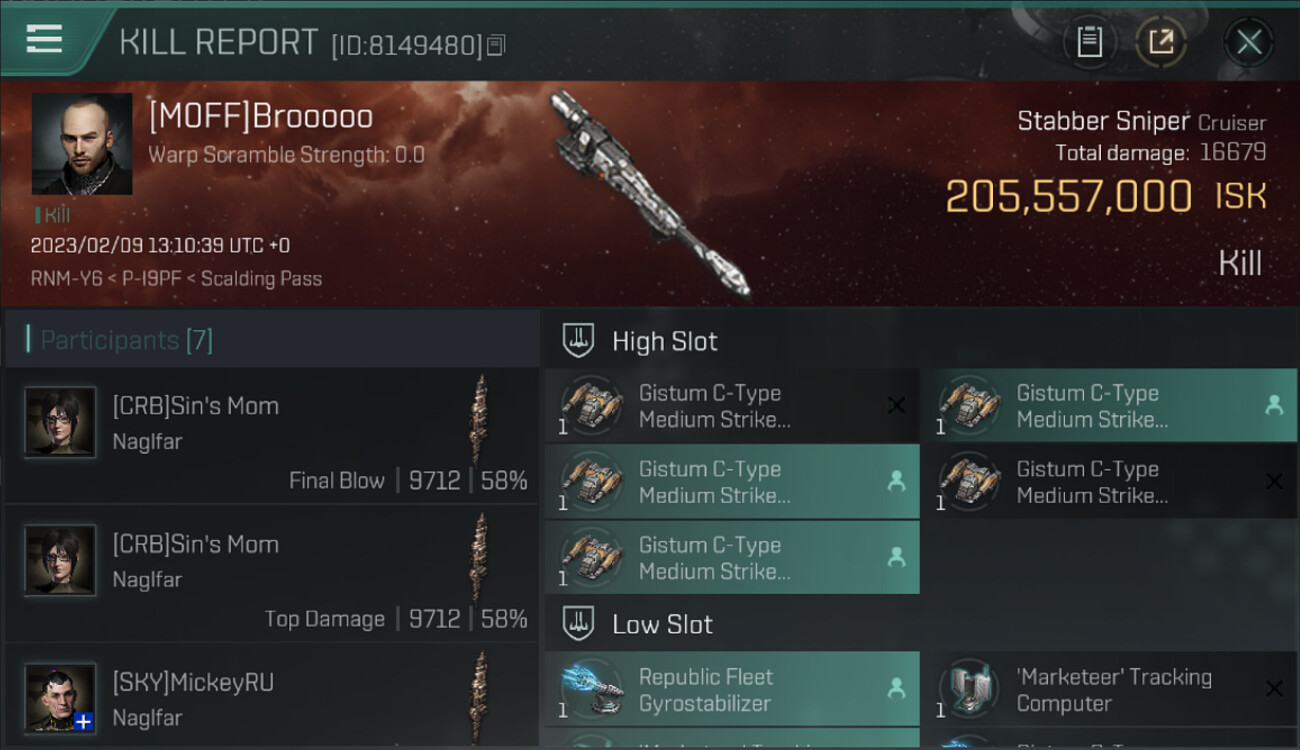1300x750 pixels.
Task: Click the High Slot section icon
Action: 579,341
